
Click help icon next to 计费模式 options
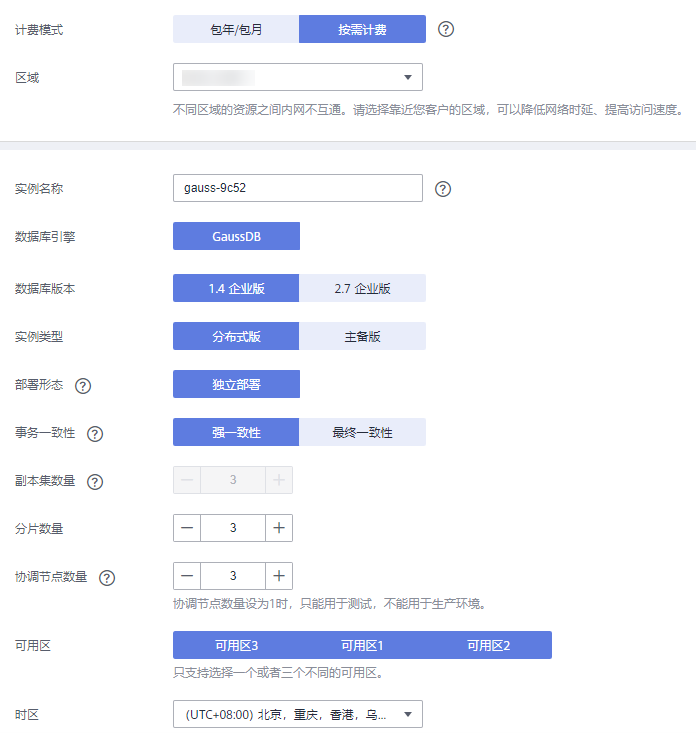446,29
